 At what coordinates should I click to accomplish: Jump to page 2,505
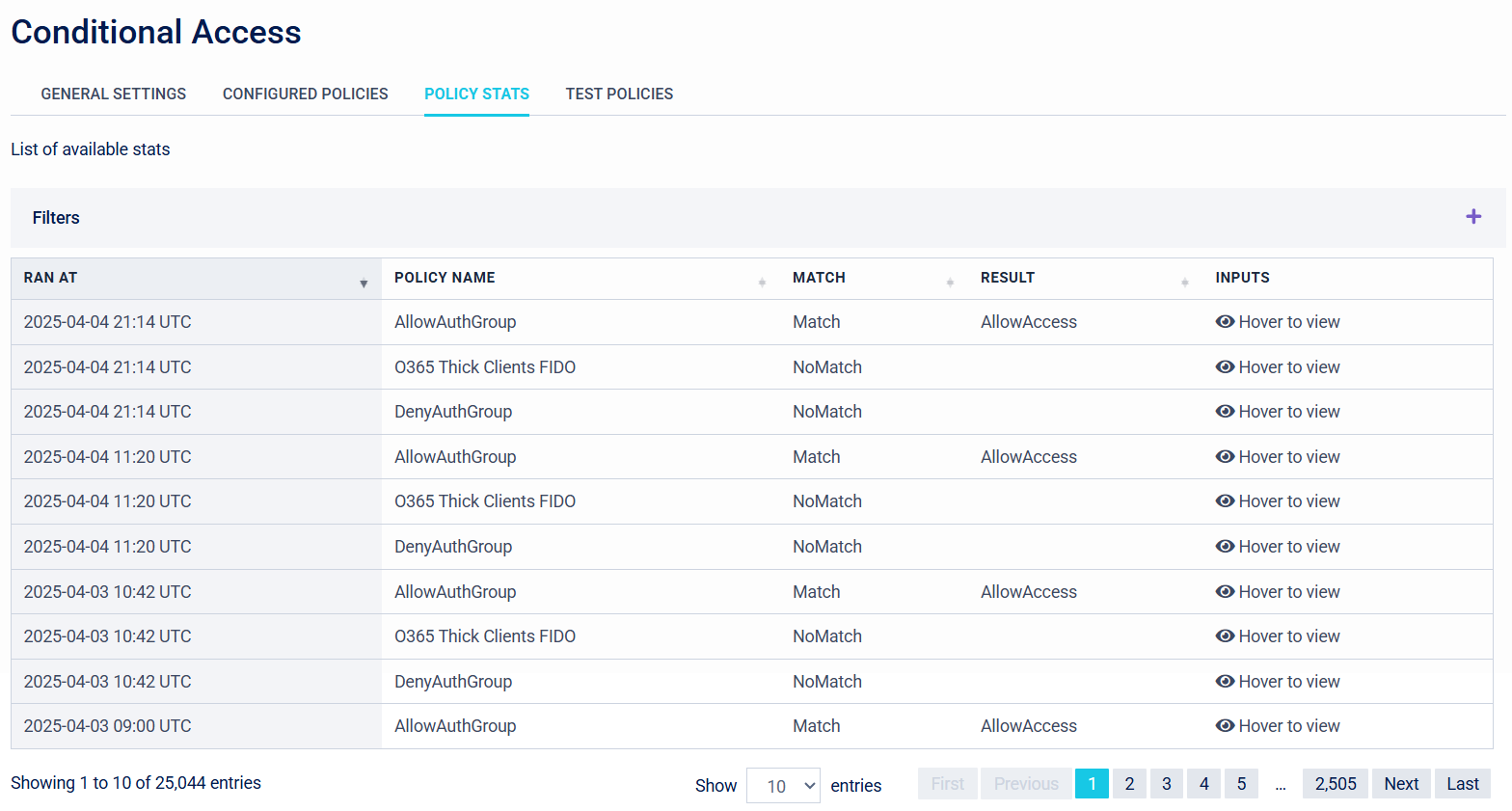1335,784
